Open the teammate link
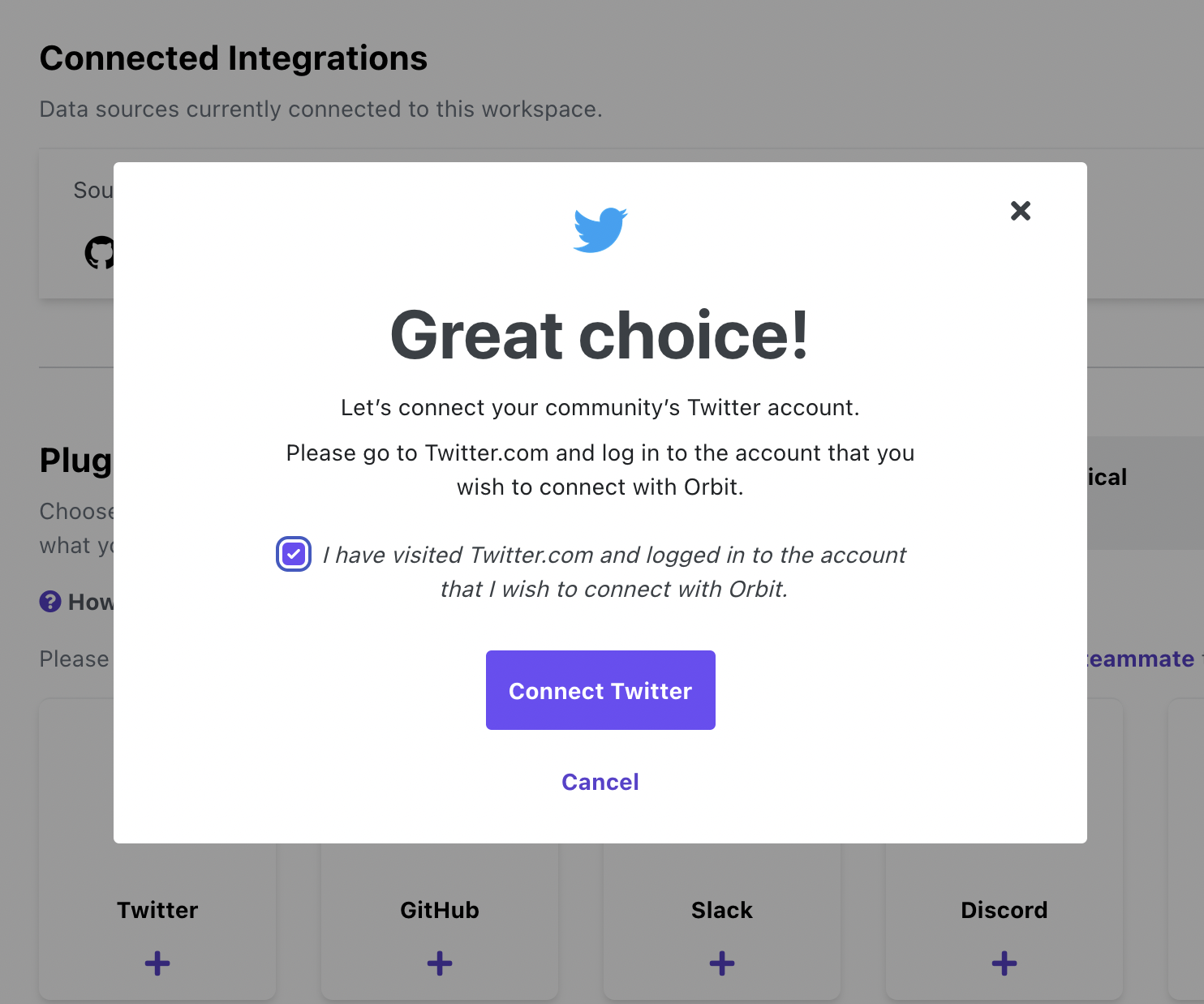The image size is (1204, 1004). 1141,659
